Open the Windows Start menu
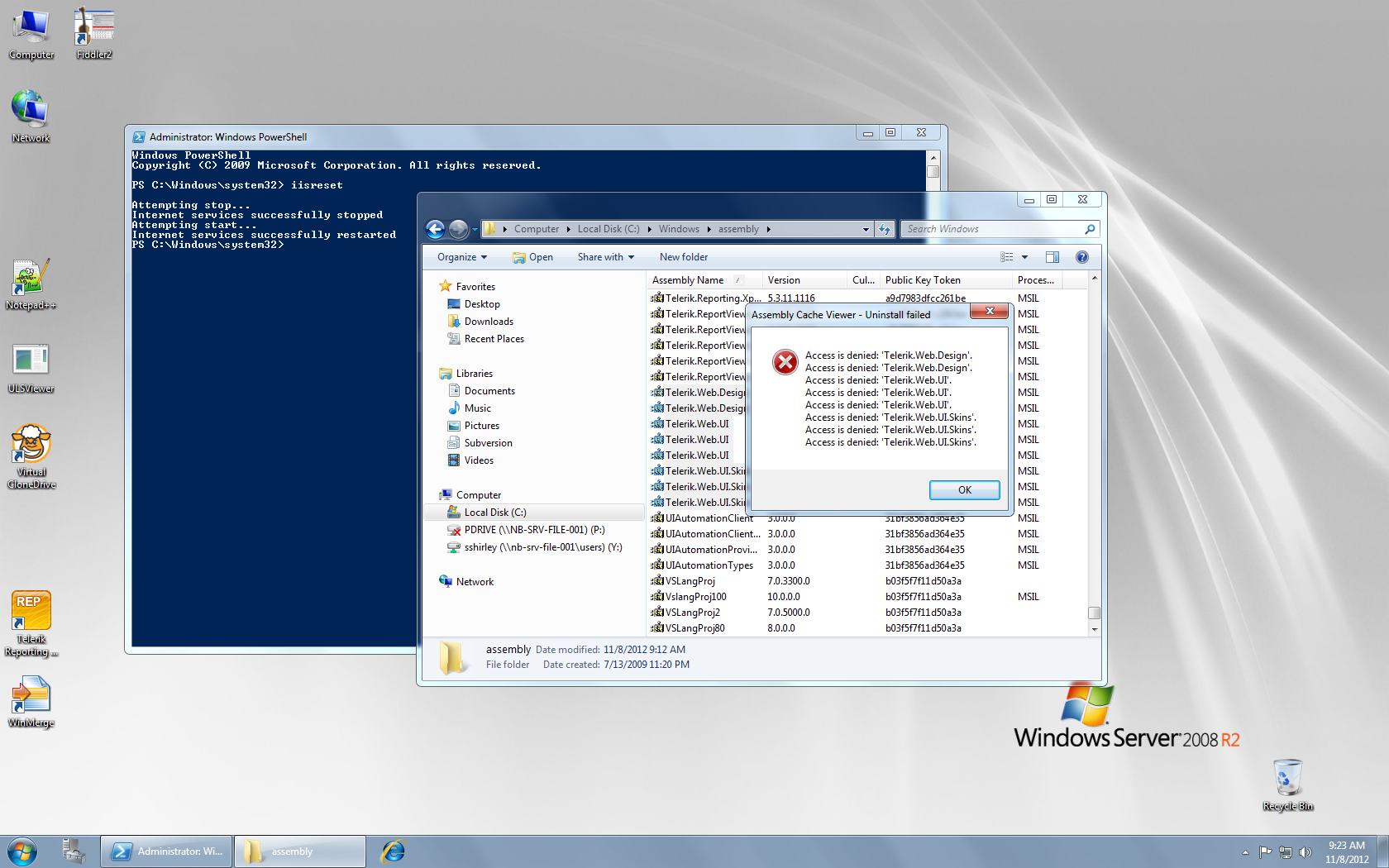 tap(21, 851)
